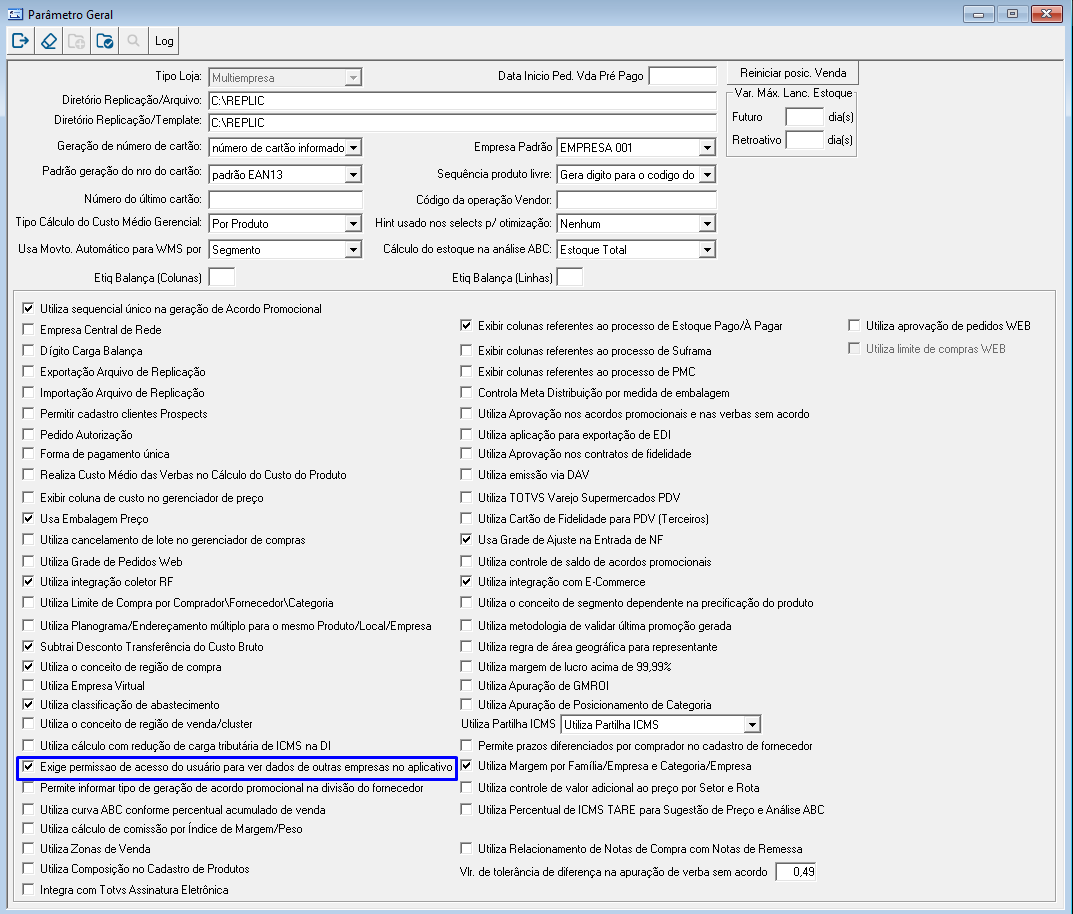The image size is (1073, 914).
Task: Focus the Diretório Replicação/Arquivo field
Action: 462,101
